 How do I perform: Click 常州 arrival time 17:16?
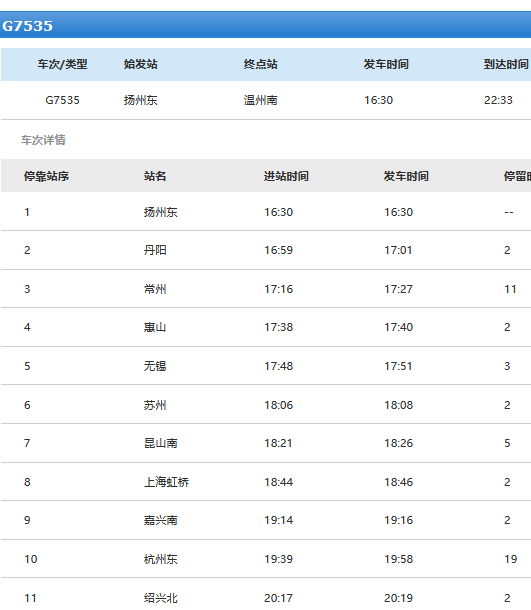tap(279, 289)
